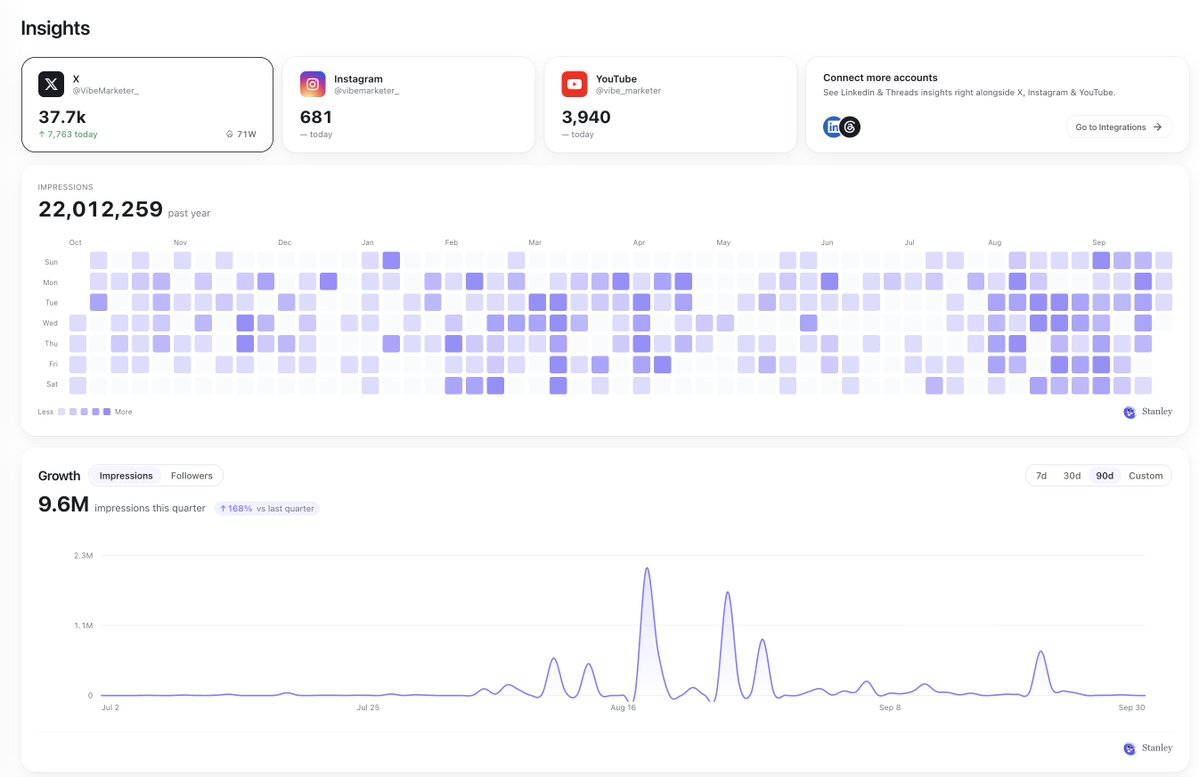This screenshot has height=777, width=1199.
Task: Switch Growth chart to Followers
Action: click(x=192, y=476)
